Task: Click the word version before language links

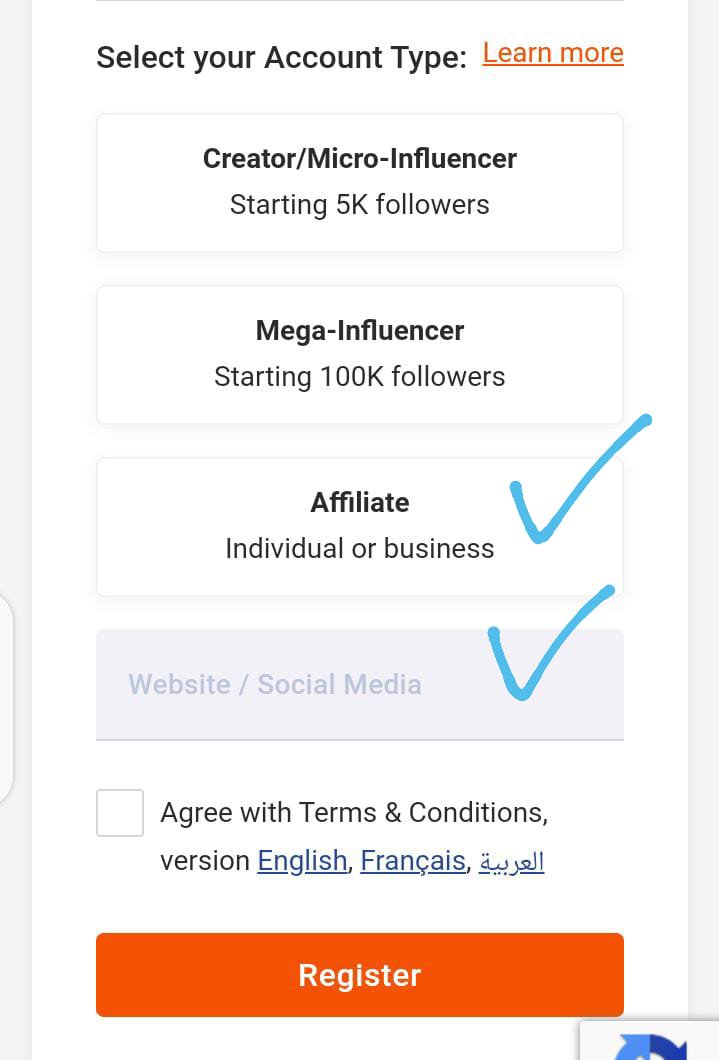Action: point(205,861)
